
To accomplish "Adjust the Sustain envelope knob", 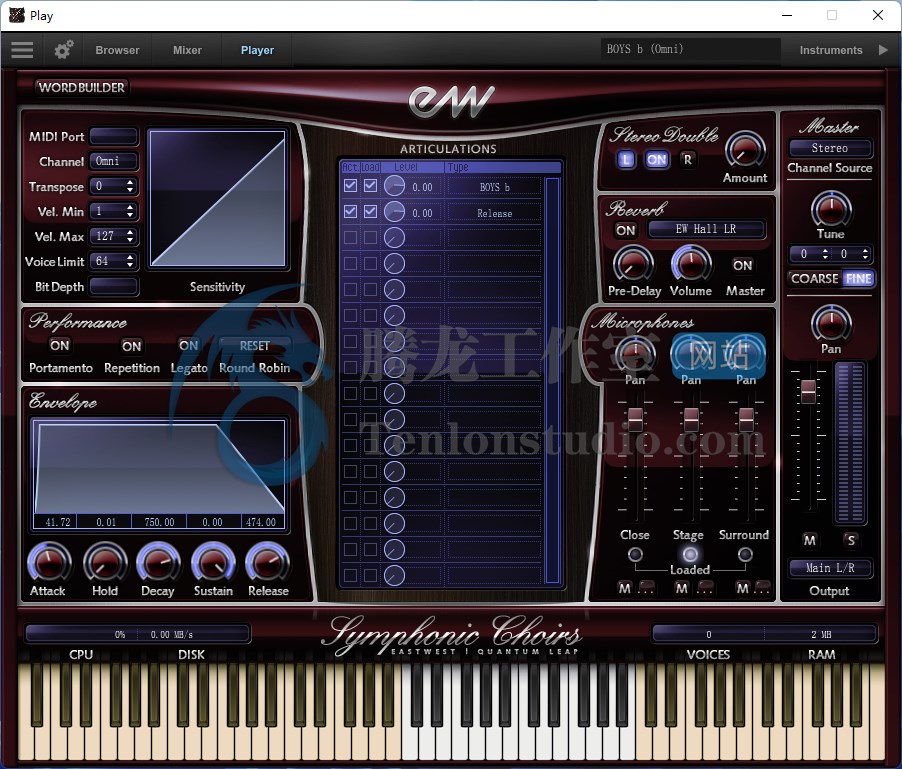I will 213,562.
